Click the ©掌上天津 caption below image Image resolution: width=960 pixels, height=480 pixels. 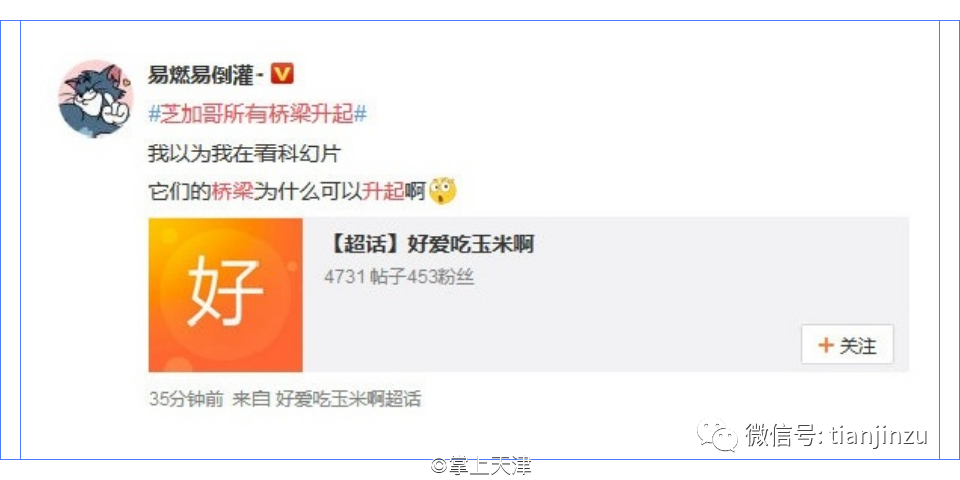[x=481, y=467]
